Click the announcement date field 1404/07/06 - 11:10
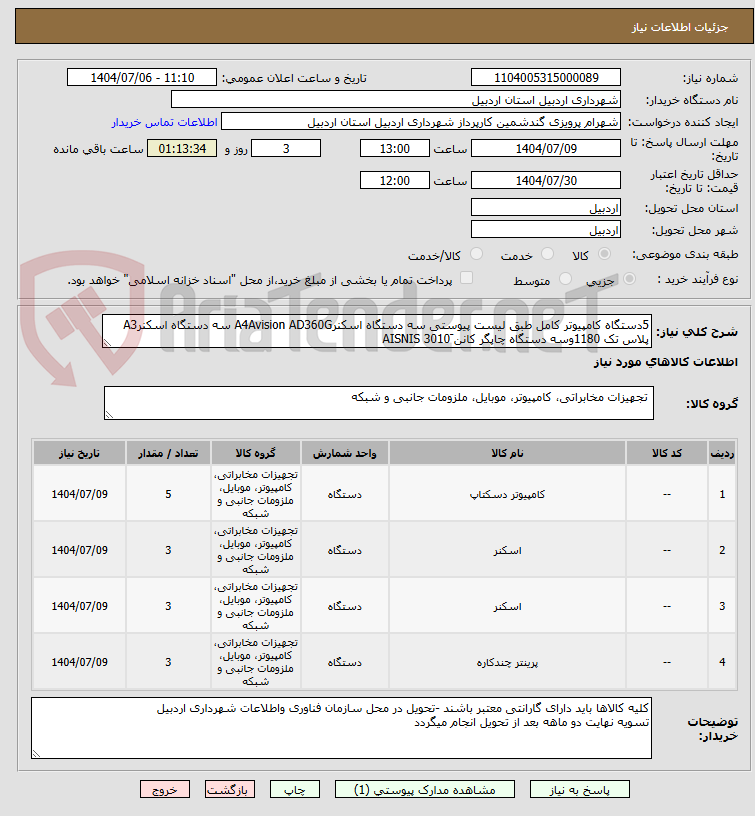 click(142, 78)
